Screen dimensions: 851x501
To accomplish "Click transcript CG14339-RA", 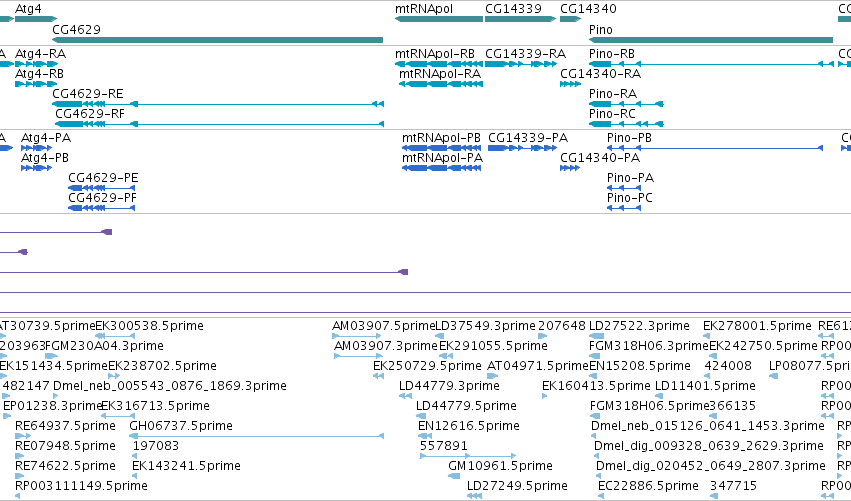I will click(525, 54).
